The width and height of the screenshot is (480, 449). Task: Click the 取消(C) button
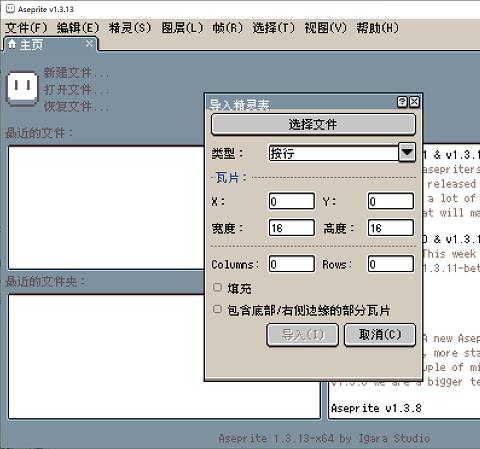(380, 335)
